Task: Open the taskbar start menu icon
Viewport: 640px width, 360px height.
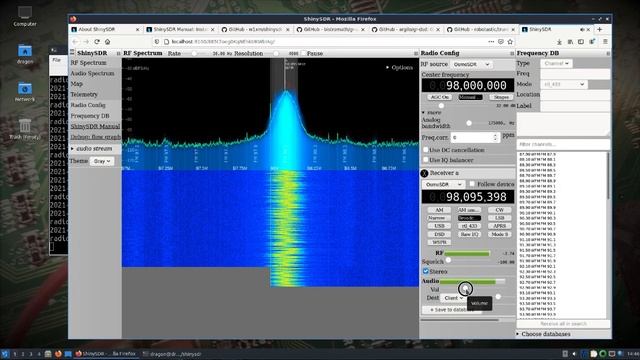Action: point(4,354)
